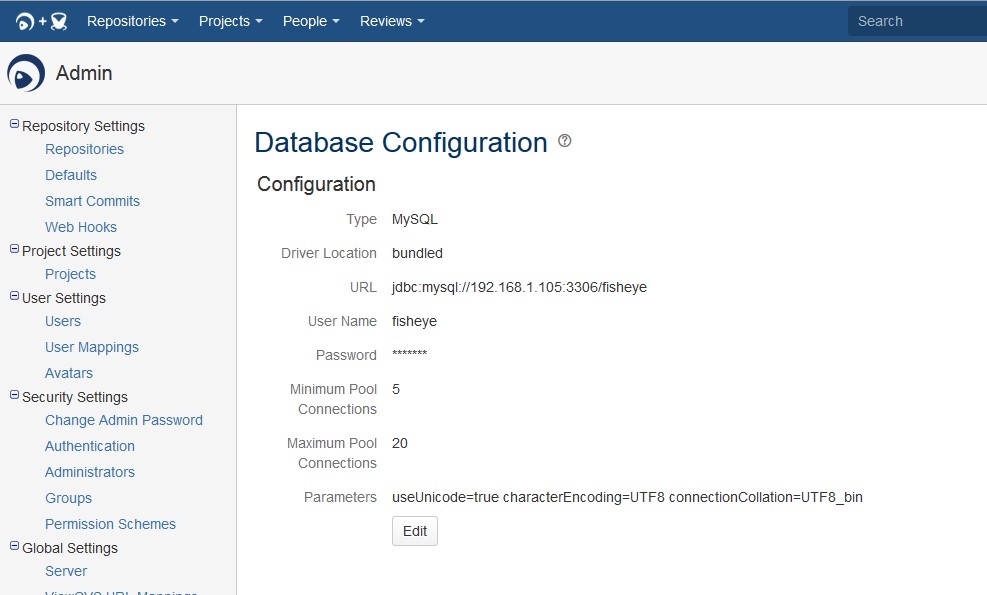The image size is (987, 595).
Task: Open Permission Schemes
Action: (110, 524)
